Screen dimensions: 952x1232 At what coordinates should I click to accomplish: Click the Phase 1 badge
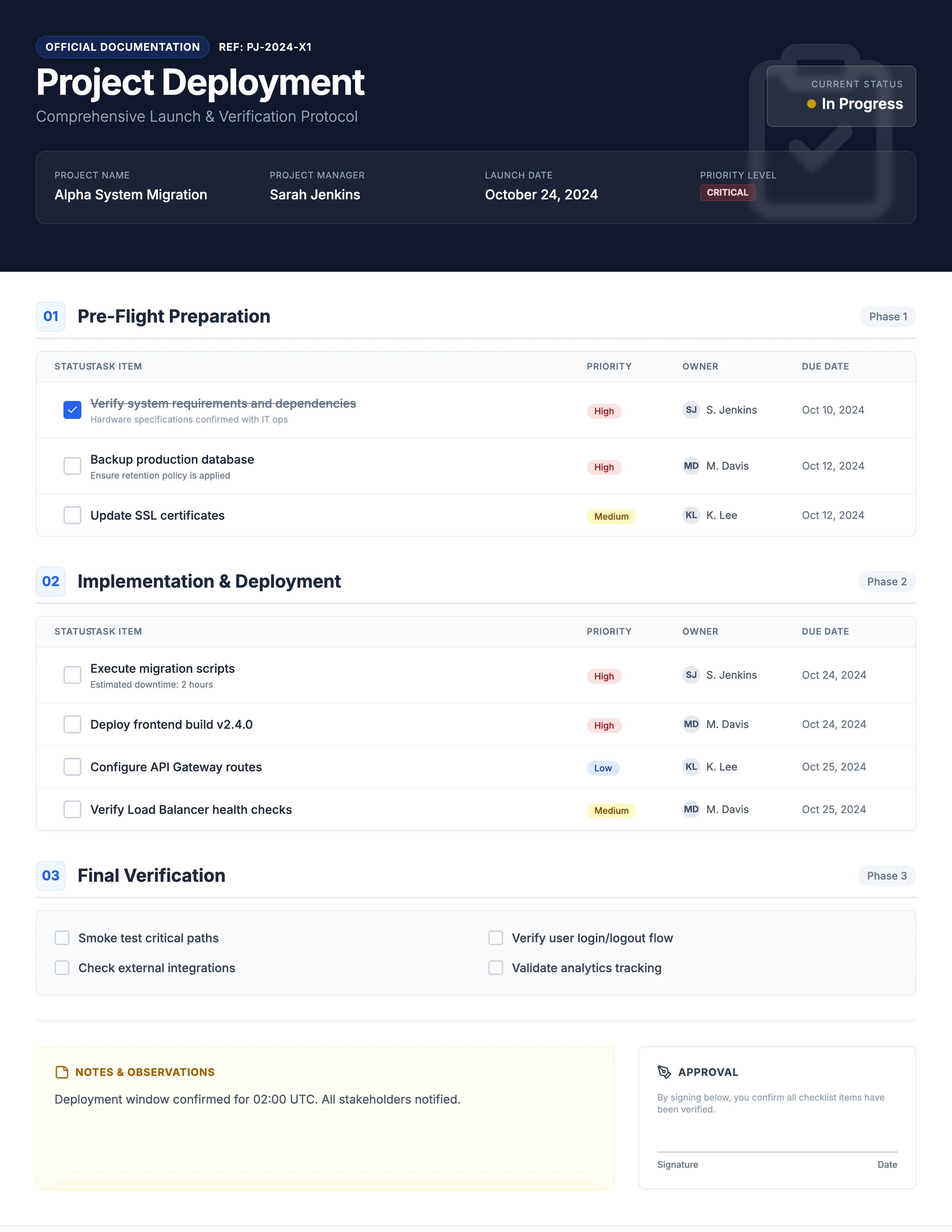888,317
